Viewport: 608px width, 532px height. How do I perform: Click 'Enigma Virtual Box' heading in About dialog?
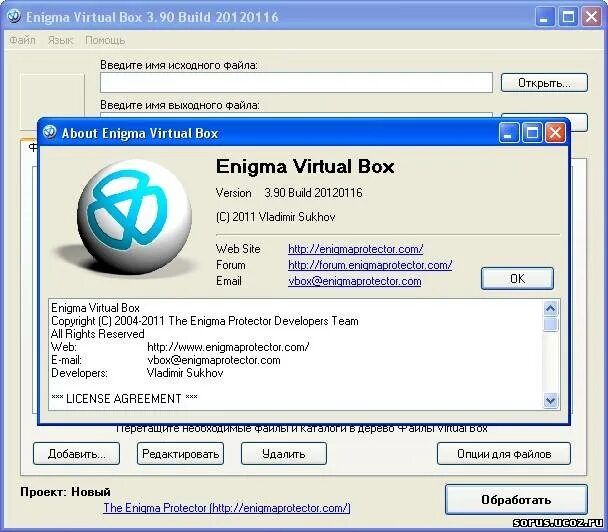coord(305,167)
